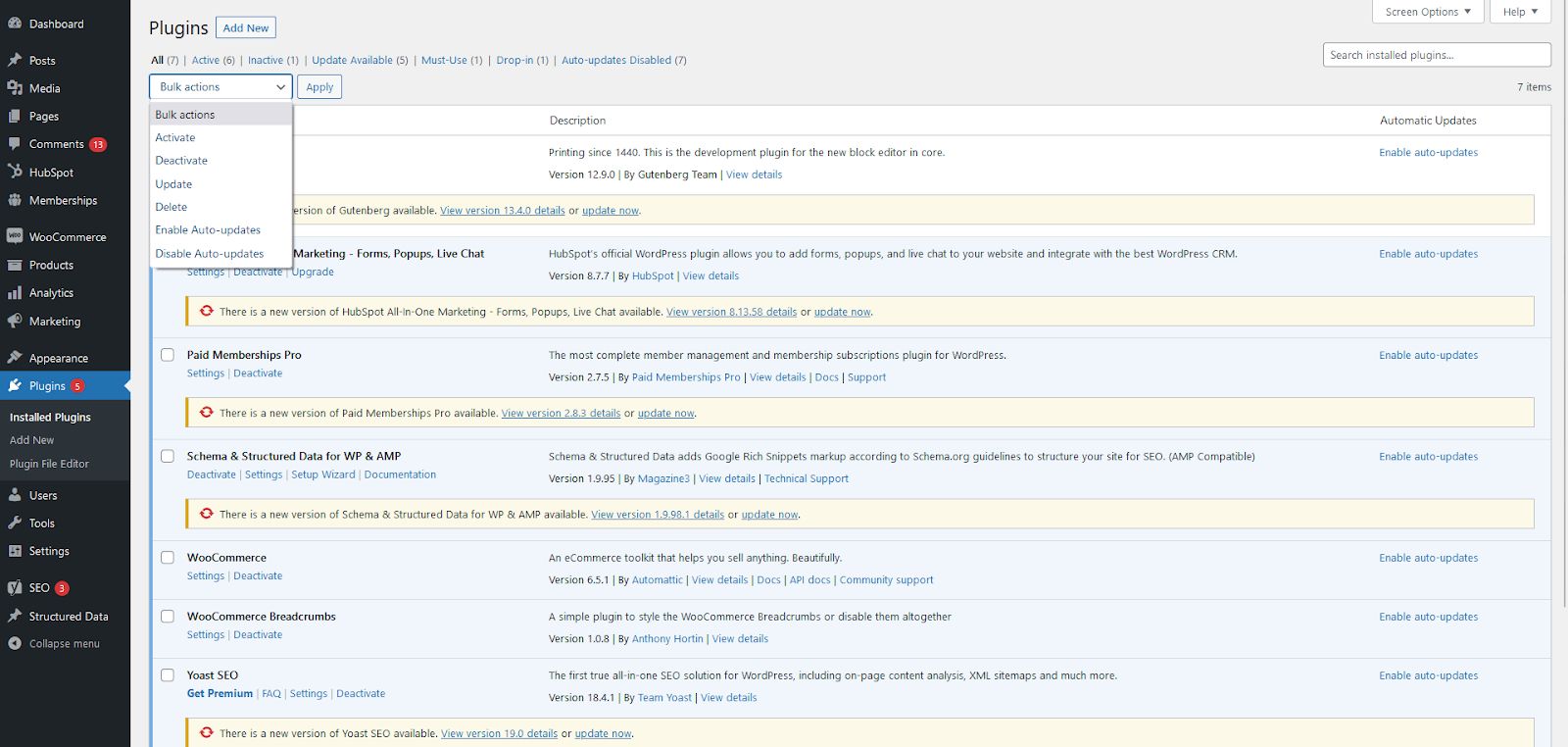
Task: Click the Memberships group icon
Action: pos(15,200)
